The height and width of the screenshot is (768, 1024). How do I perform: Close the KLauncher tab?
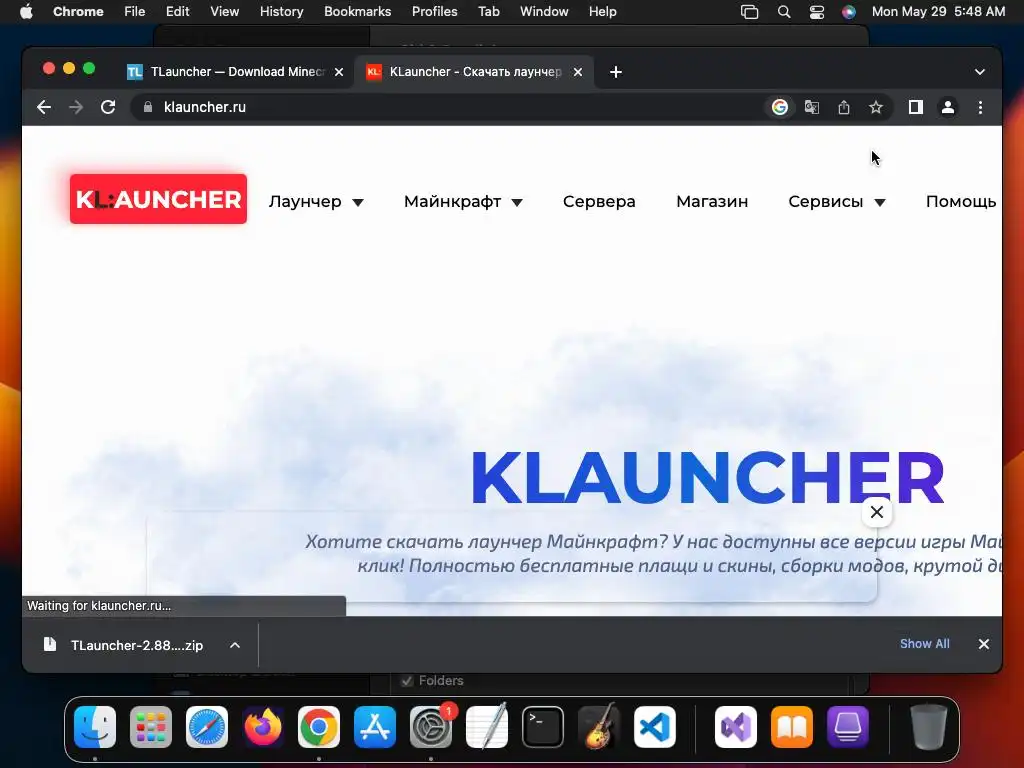[x=578, y=72]
